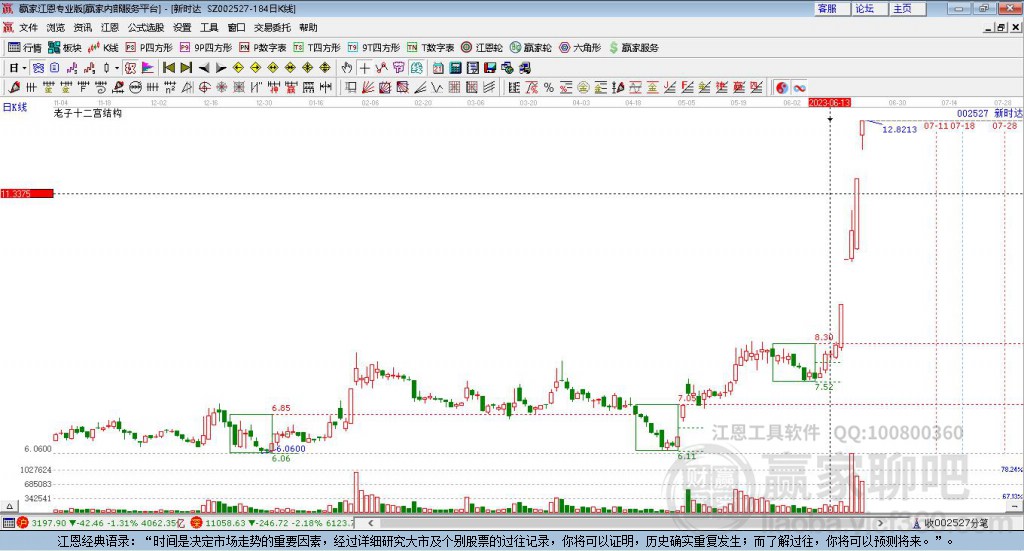This screenshot has height=551, width=1024.
Task: Open the 六角形 hexagon chart tool
Action: pos(578,47)
